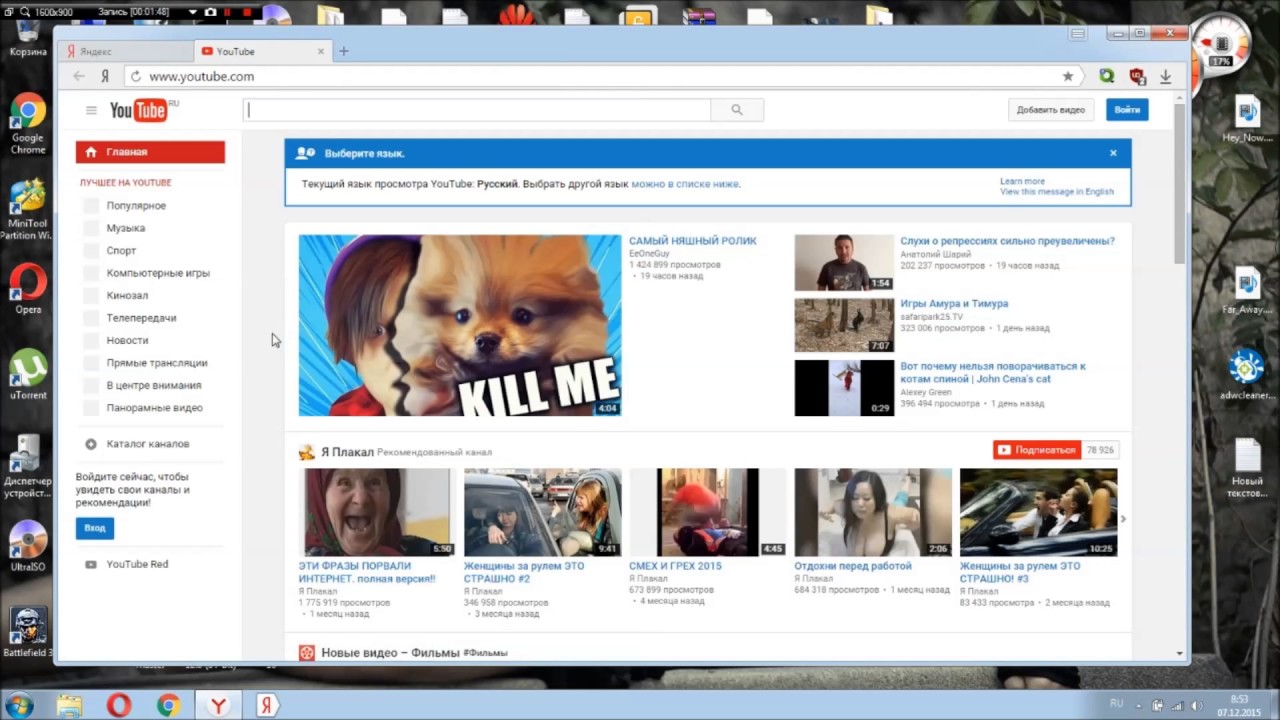Click the RU language indicator in the tray
1280x720 pixels.
click(x=1117, y=705)
